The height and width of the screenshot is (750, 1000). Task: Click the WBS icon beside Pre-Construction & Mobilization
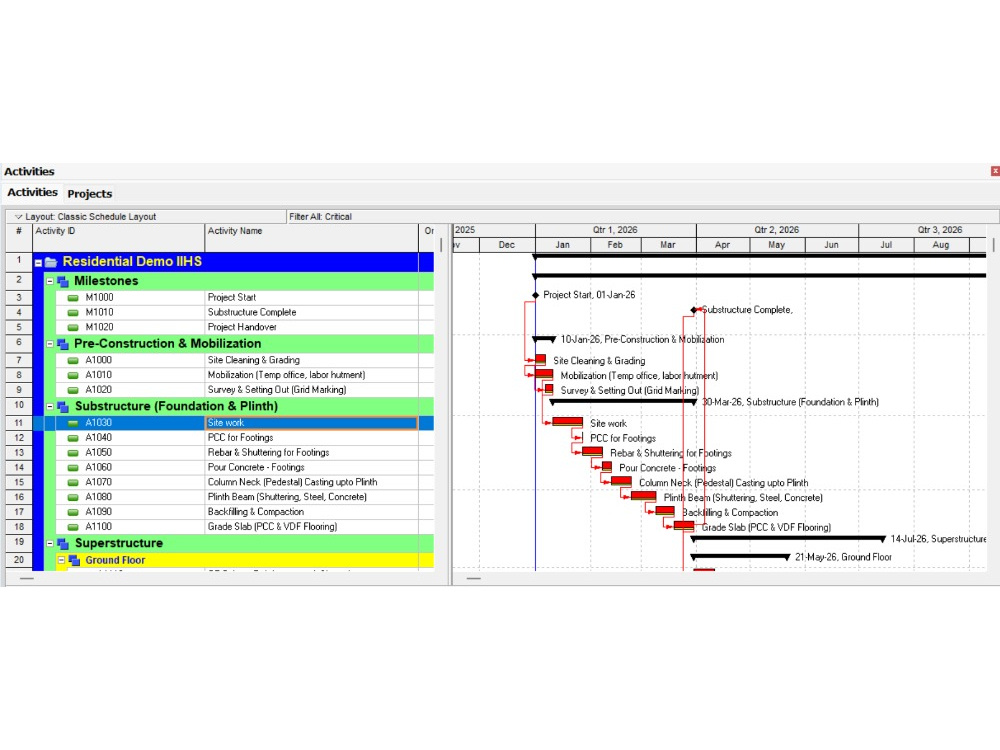pyautogui.click(x=62, y=344)
